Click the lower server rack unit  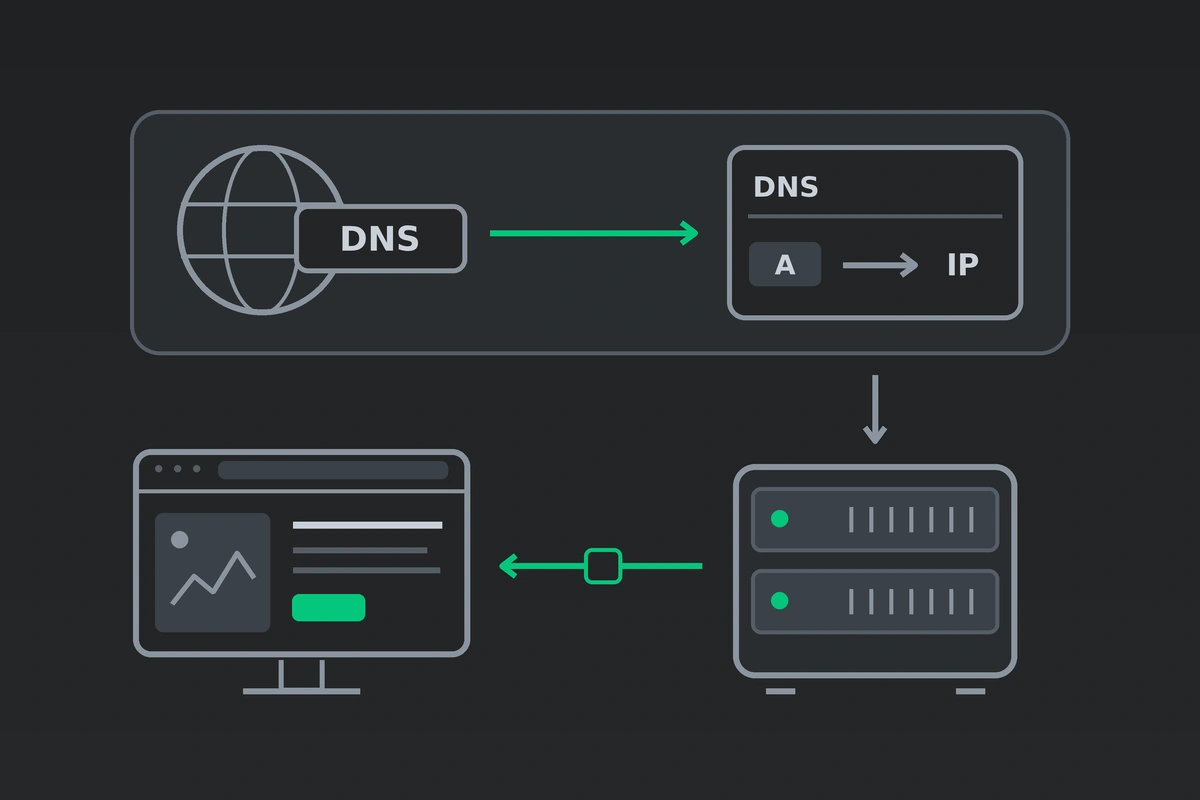tap(875, 601)
